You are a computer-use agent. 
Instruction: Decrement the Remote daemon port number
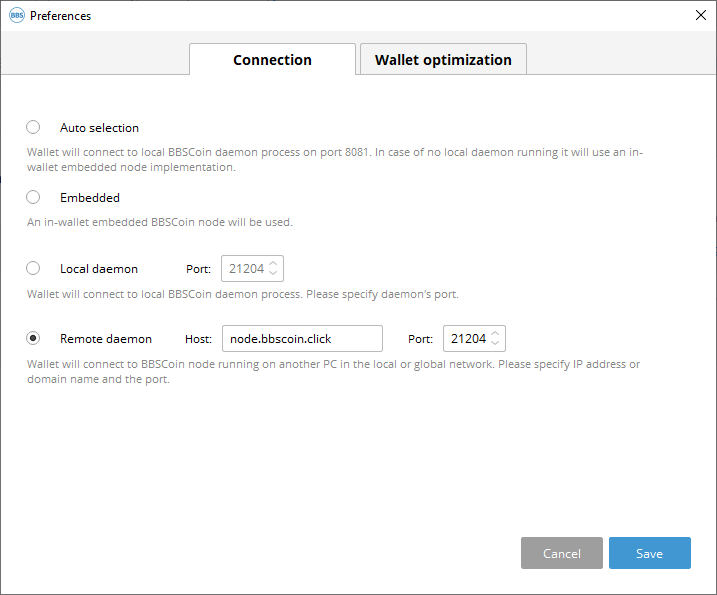[x=495, y=343]
